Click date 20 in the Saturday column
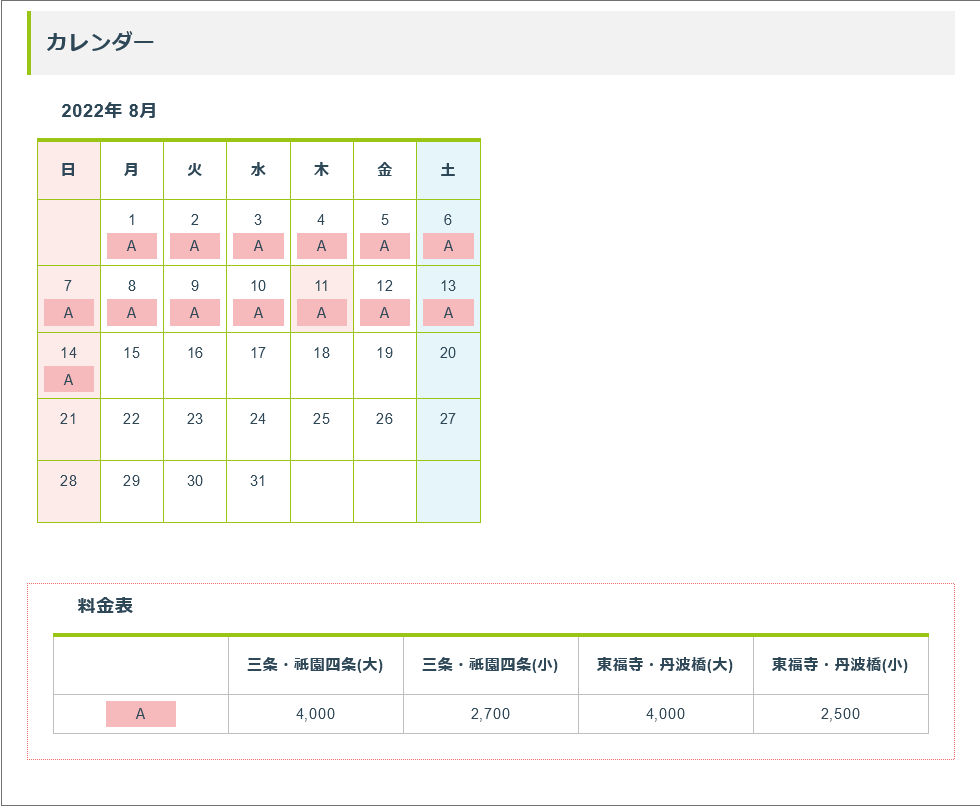980x806 pixels. 448,353
